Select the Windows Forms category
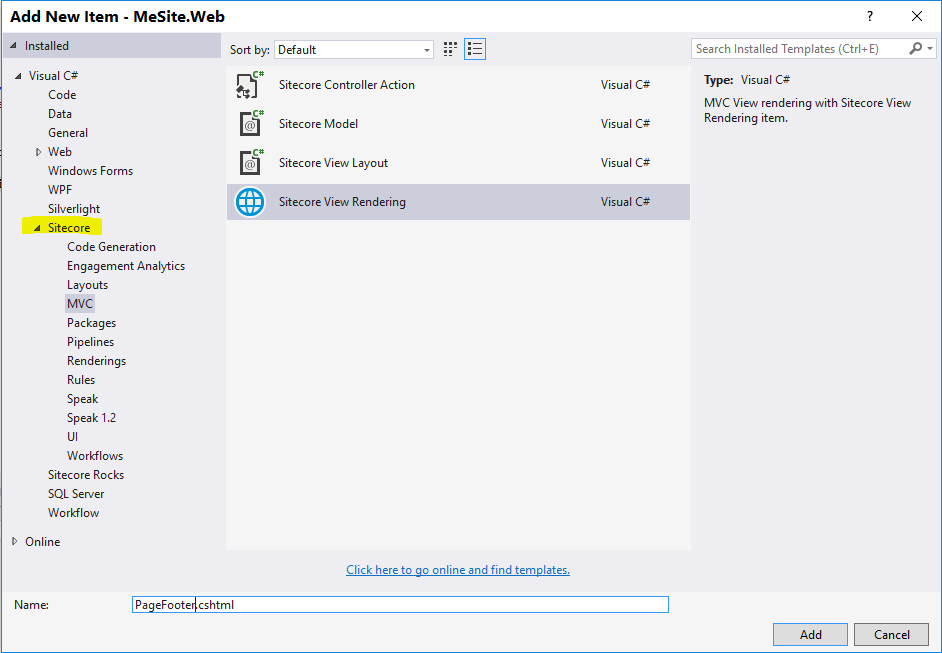942x653 pixels. [x=90, y=171]
